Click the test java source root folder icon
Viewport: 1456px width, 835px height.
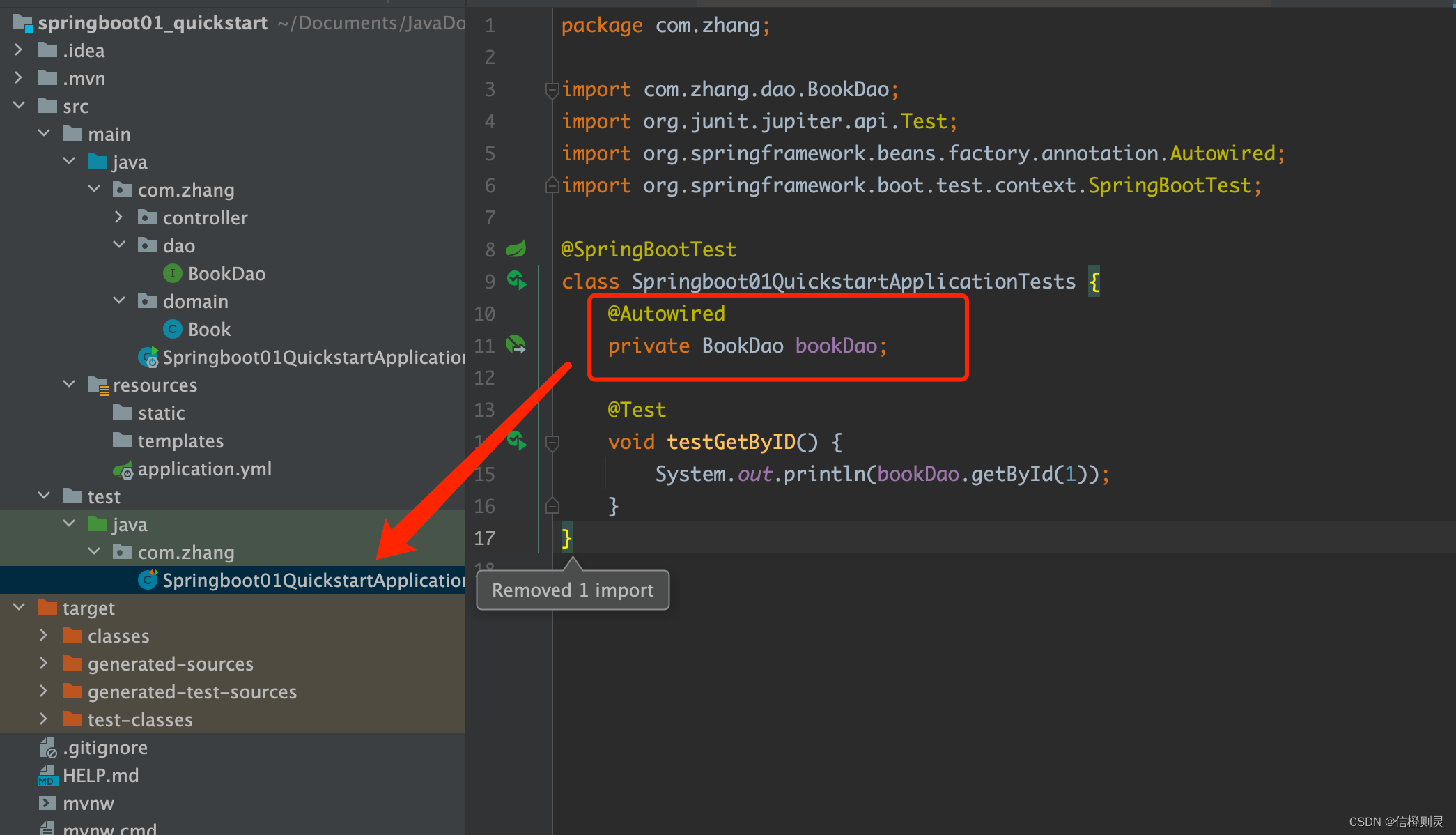(x=98, y=523)
